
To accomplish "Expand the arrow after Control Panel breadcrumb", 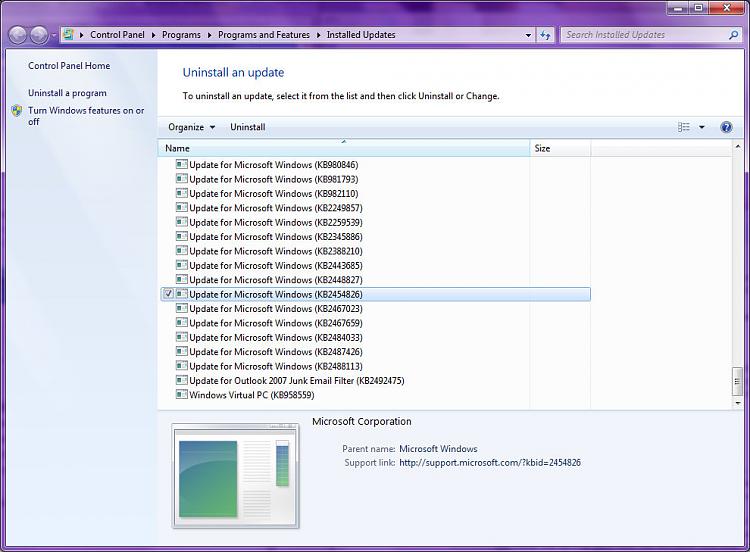I will tap(153, 35).
